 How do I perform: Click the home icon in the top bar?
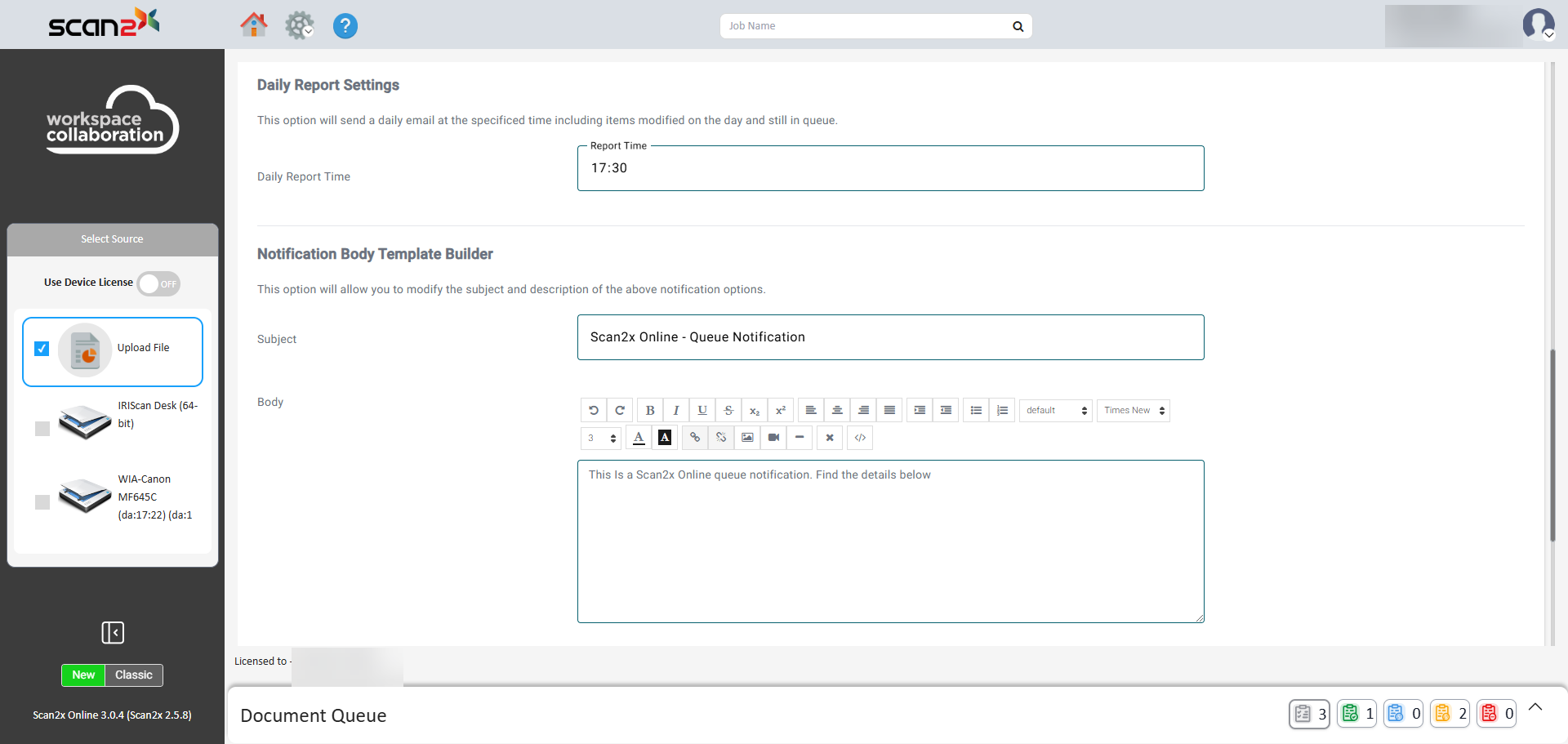coord(253,25)
